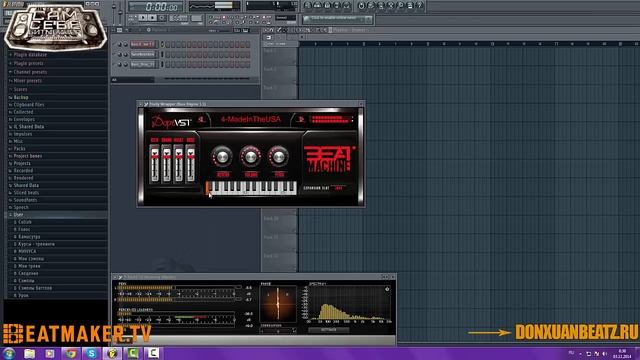Mute the top channel via its green LED
The image size is (640, 360).
point(114,44)
